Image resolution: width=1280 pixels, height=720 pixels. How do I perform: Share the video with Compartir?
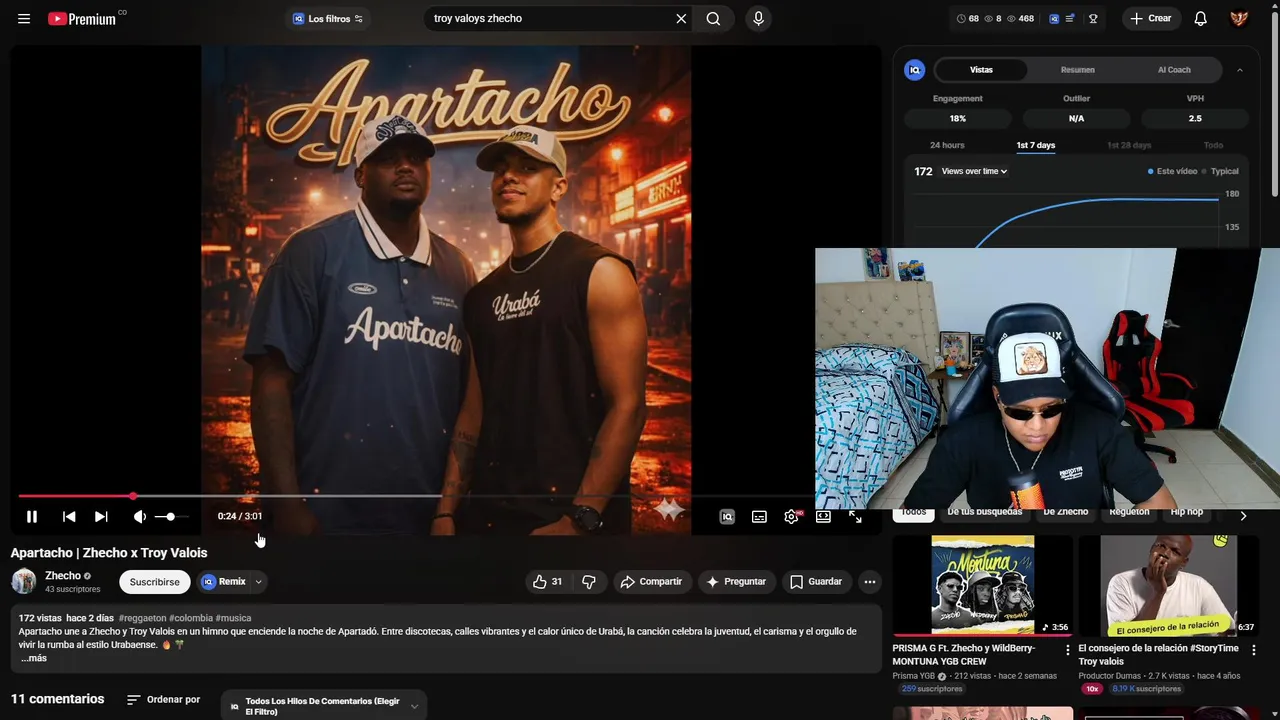click(x=651, y=582)
